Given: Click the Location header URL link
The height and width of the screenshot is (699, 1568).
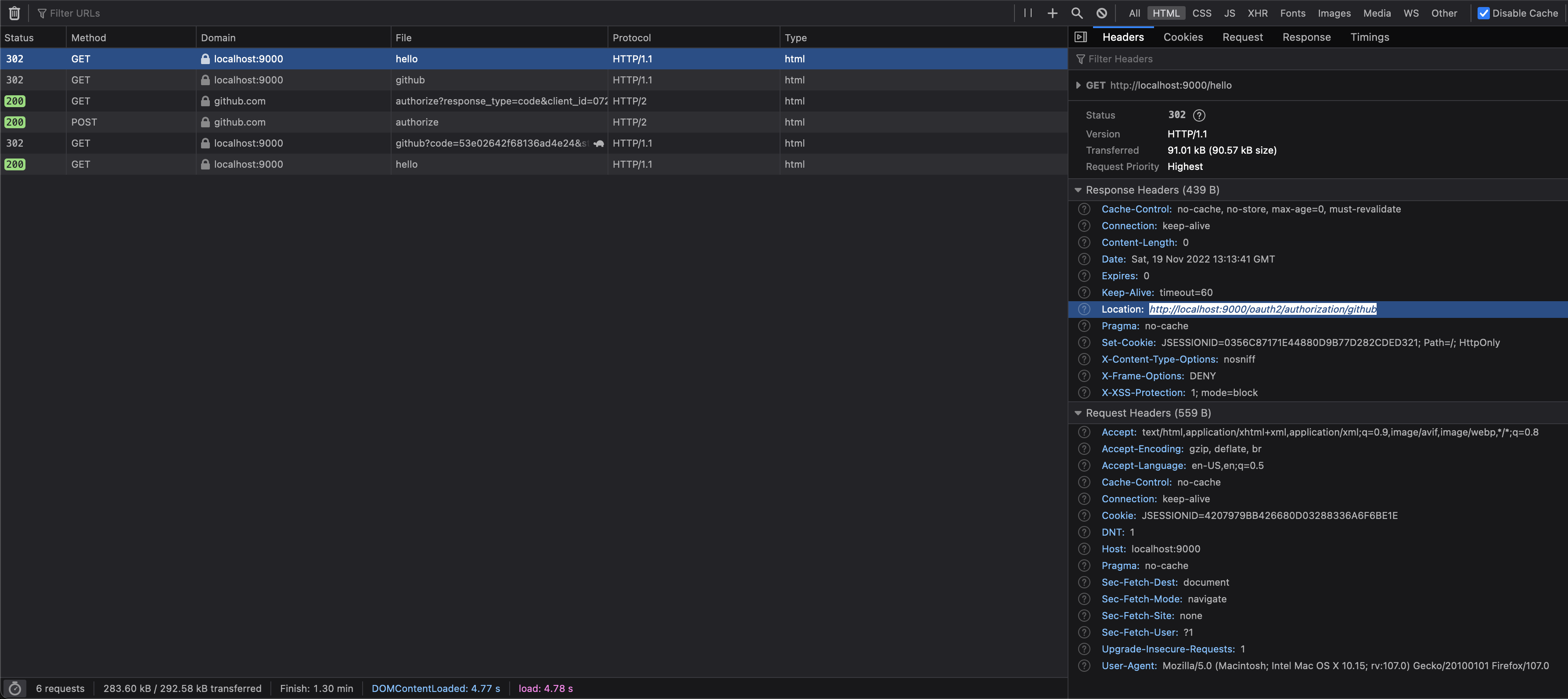Looking at the screenshot, I should (x=1262, y=309).
